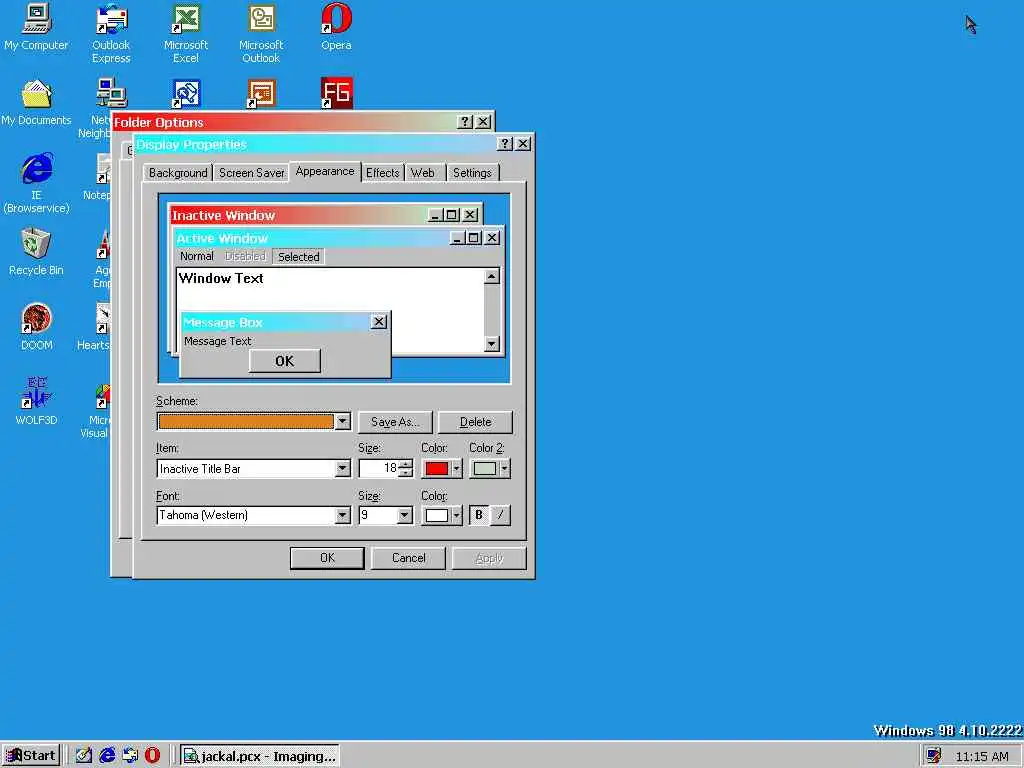Image resolution: width=1024 pixels, height=768 pixels.
Task: Click the gray Color 2 swatch
Action: coord(485,468)
